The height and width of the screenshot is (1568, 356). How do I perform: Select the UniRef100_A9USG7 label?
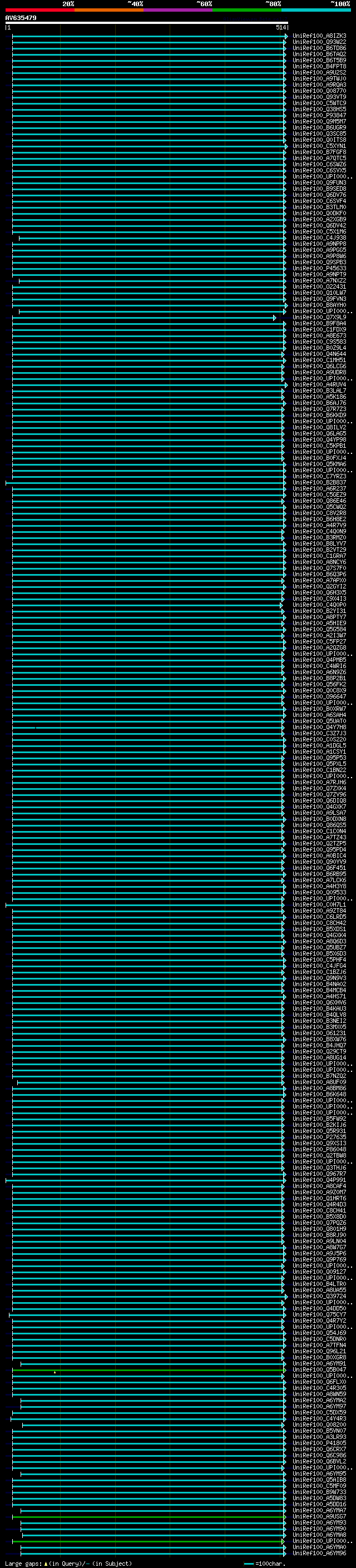tap(319, 1517)
